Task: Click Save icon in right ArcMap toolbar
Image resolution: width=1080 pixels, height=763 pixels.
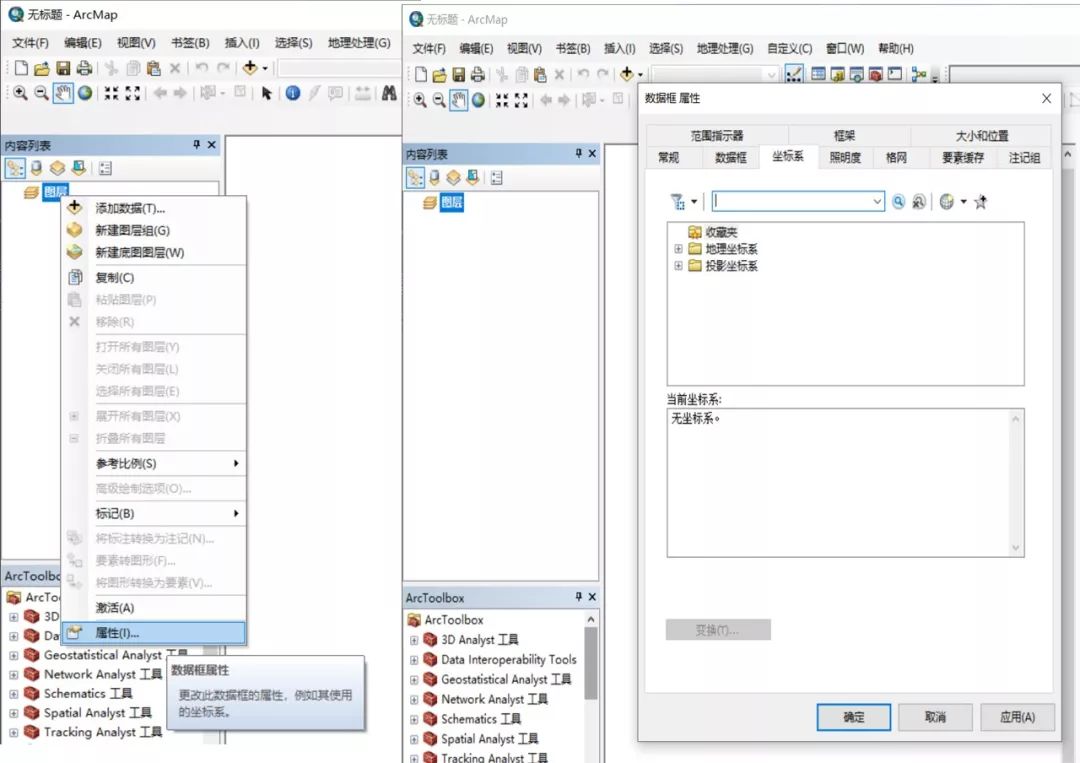Action: coord(459,74)
